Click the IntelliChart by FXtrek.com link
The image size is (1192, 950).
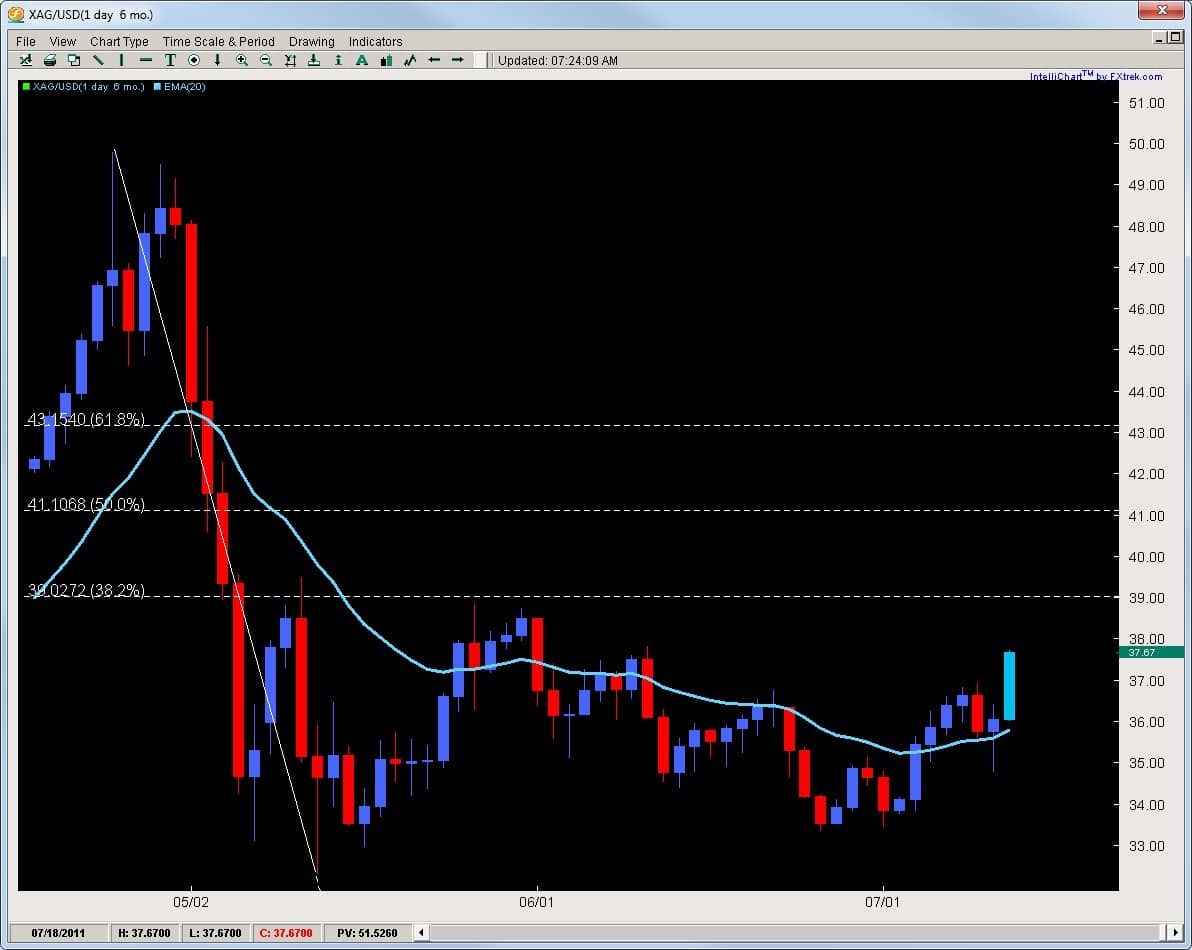1095,75
